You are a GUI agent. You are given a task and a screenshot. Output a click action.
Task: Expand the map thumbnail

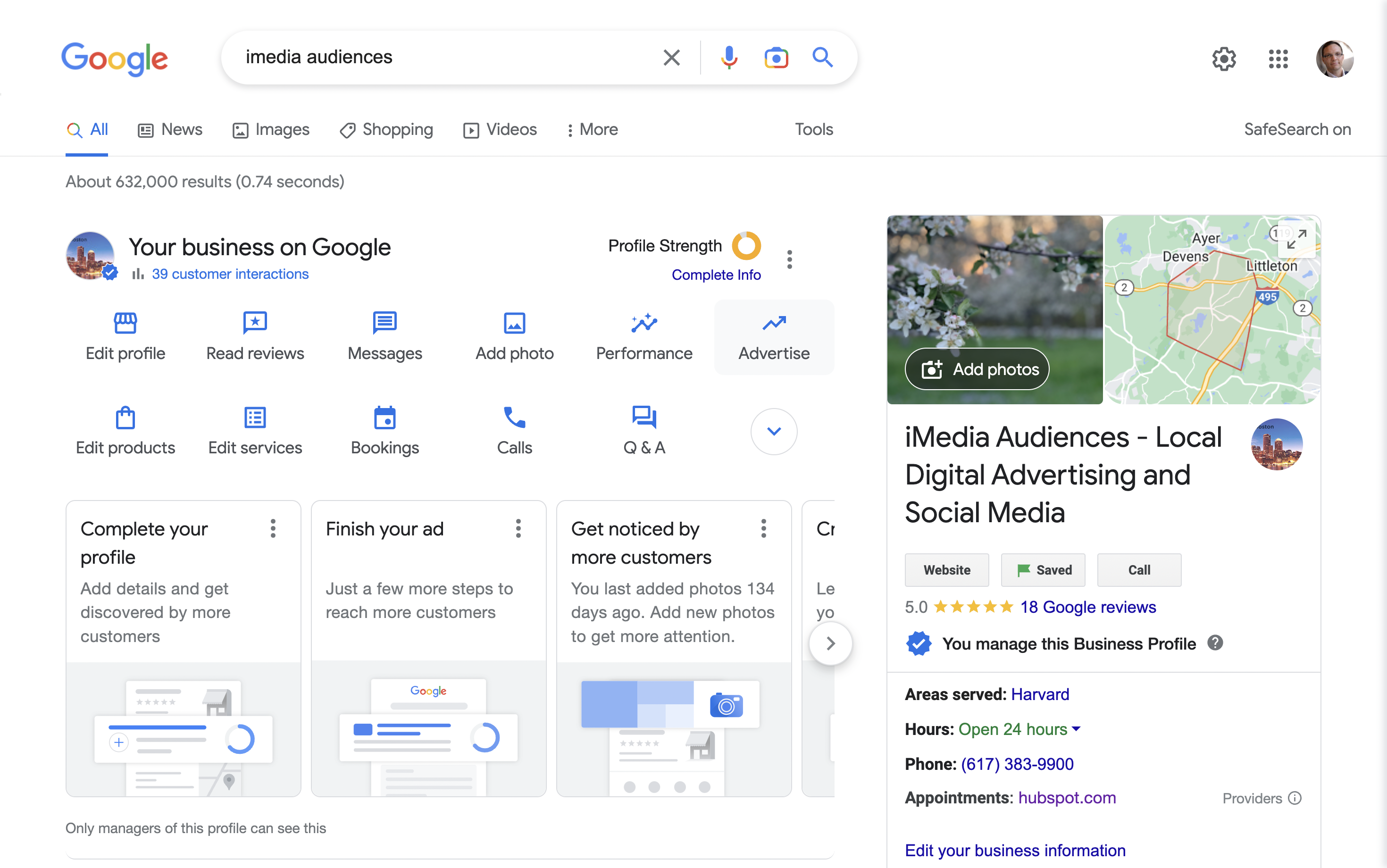point(1297,239)
